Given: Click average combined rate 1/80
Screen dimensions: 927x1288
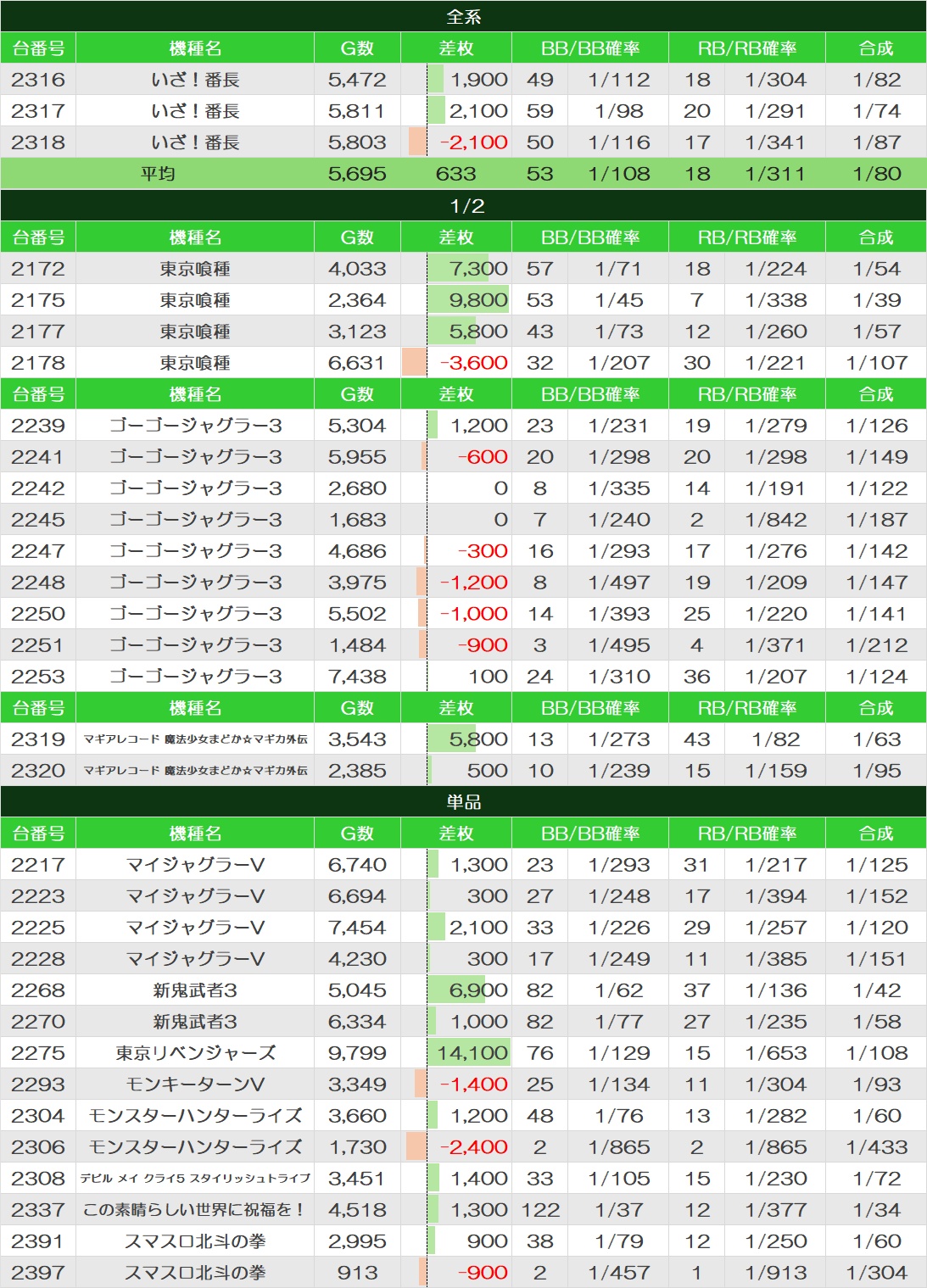Looking at the screenshot, I should tap(877, 174).
